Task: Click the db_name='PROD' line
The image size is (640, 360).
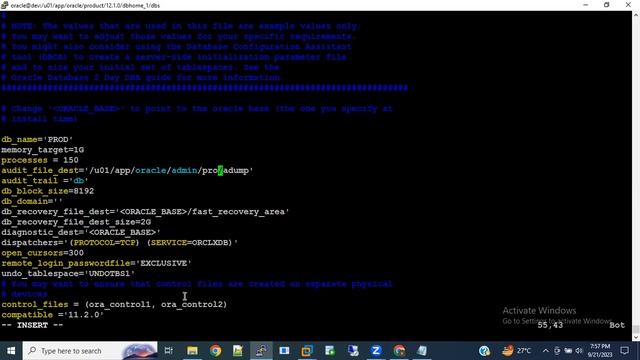Action: click(37, 140)
